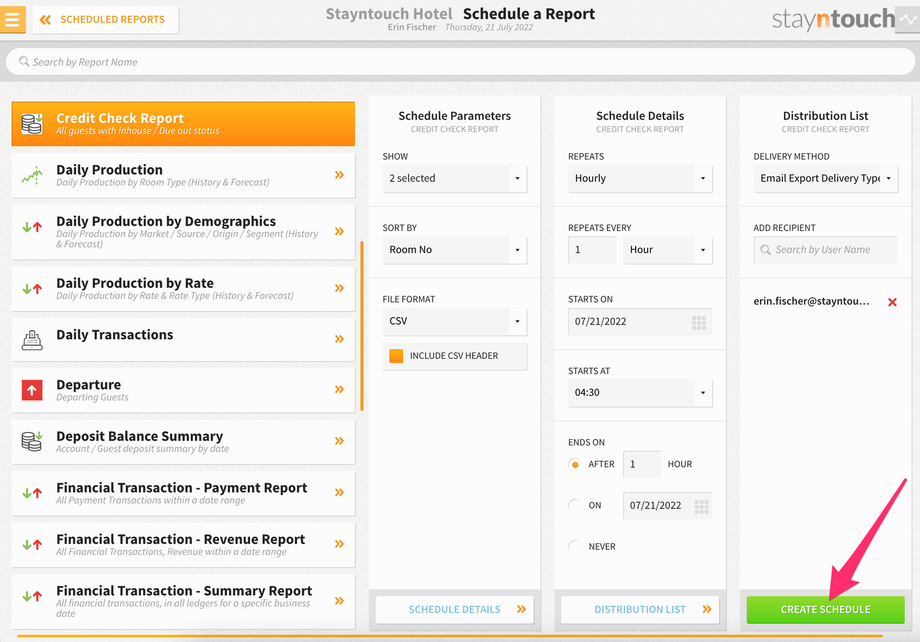Screen dimensions: 920x642
Task: Open the Repeats Hourly dropdown
Action: [640, 178]
